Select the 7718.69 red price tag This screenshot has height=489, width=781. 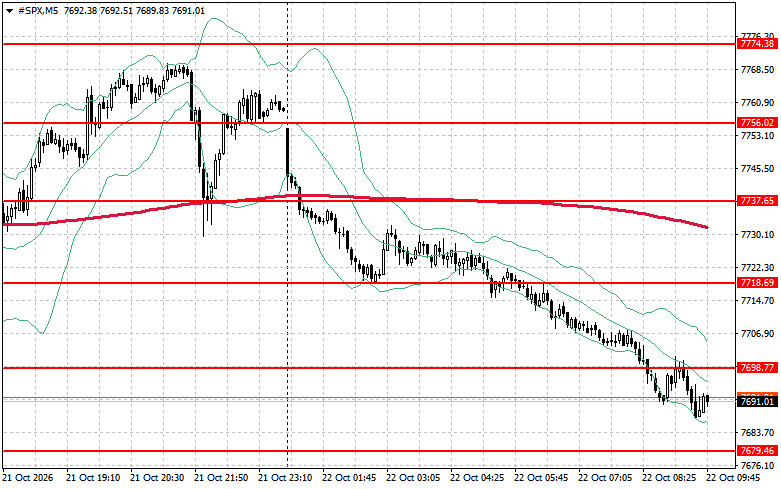tap(757, 283)
